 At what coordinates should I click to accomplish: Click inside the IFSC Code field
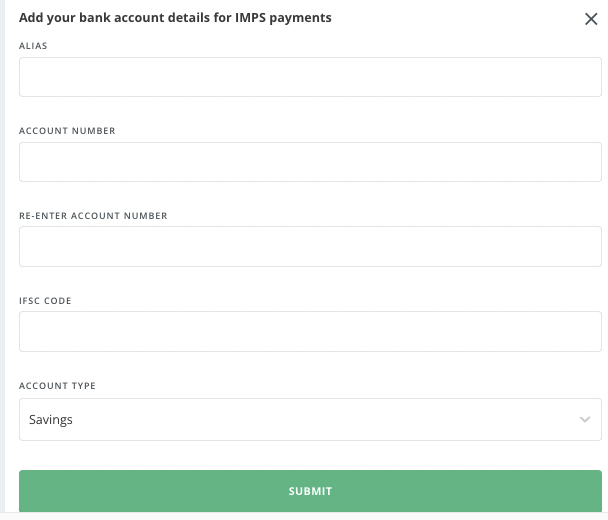pyautogui.click(x=310, y=332)
